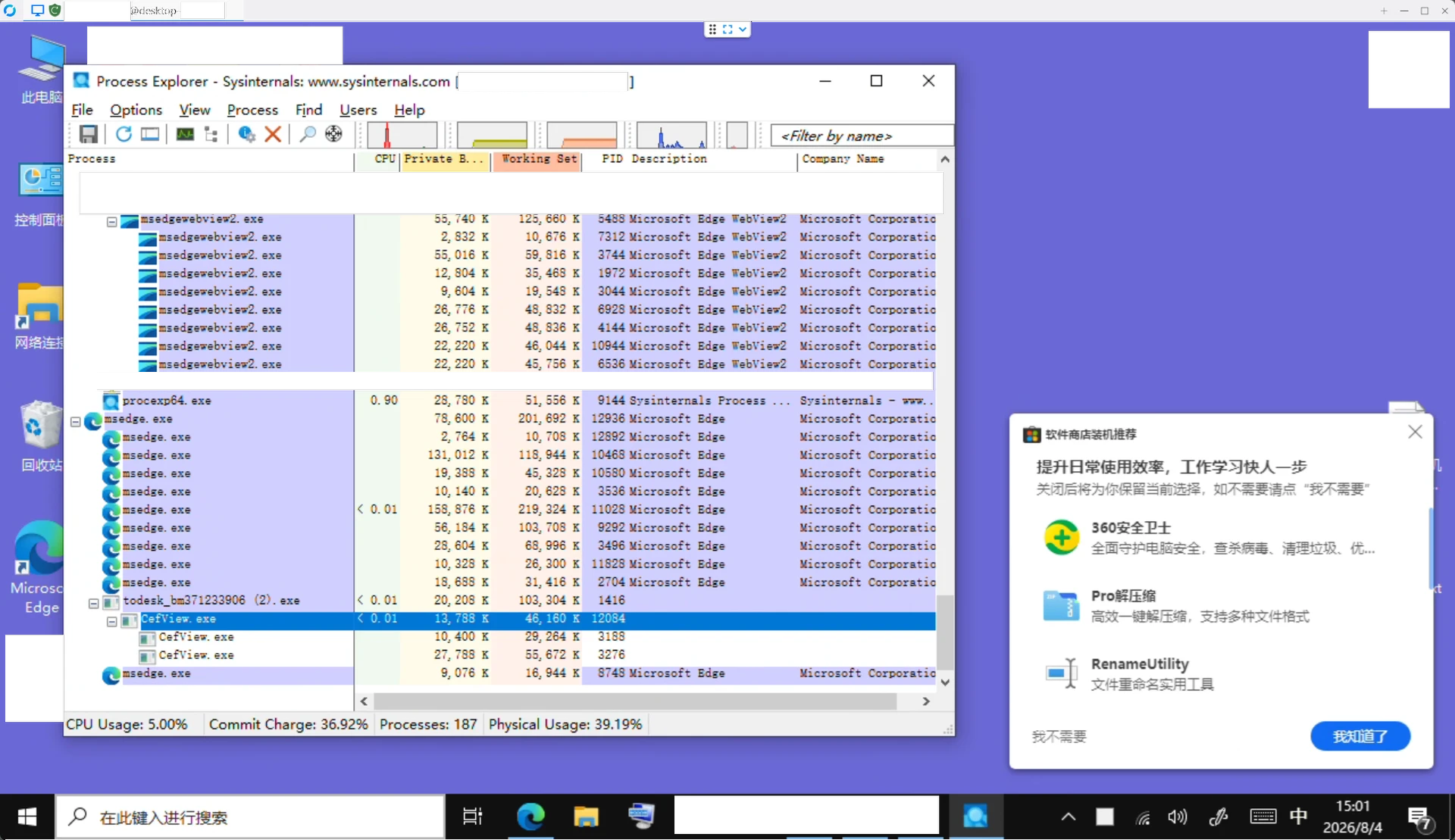This screenshot has width=1455, height=840.
Task: Click the touch keyboard tray icon
Action: click(x=1263, y=817)
